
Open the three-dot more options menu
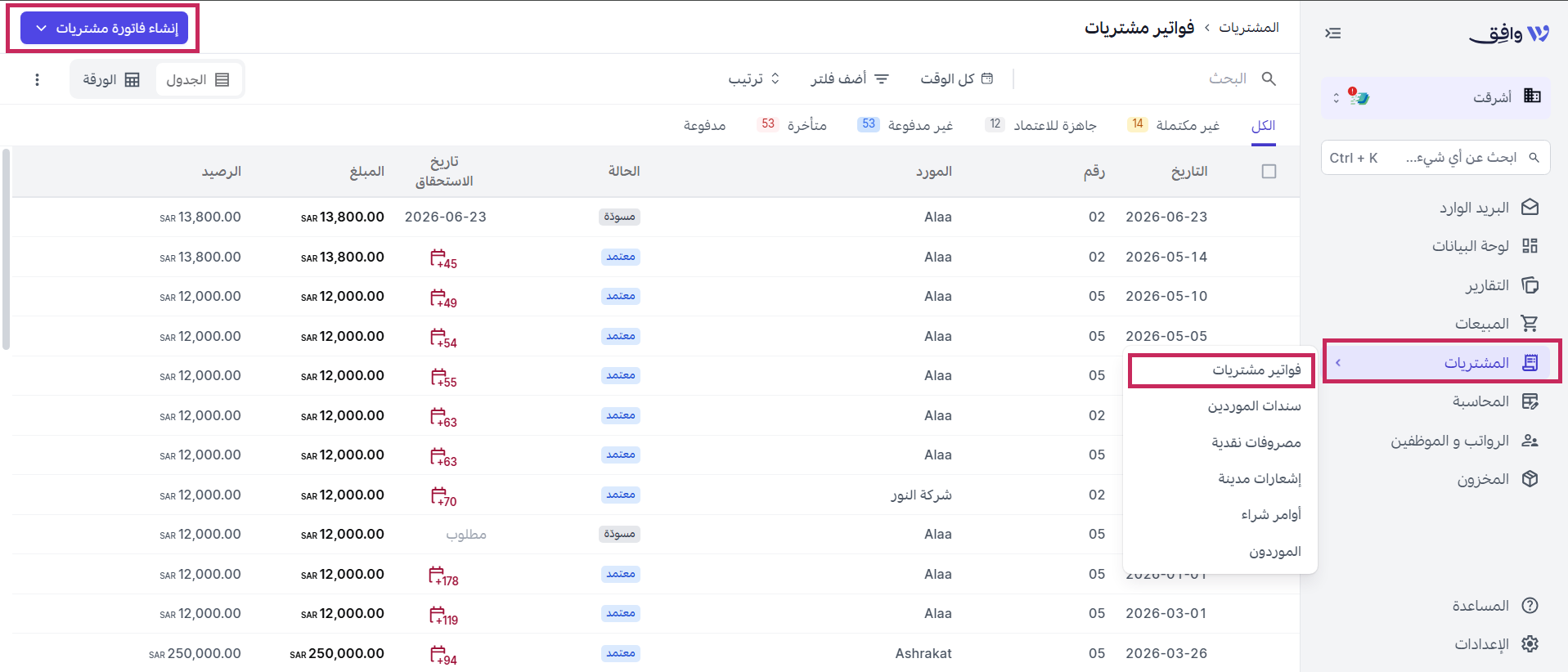tap(37, 80)
